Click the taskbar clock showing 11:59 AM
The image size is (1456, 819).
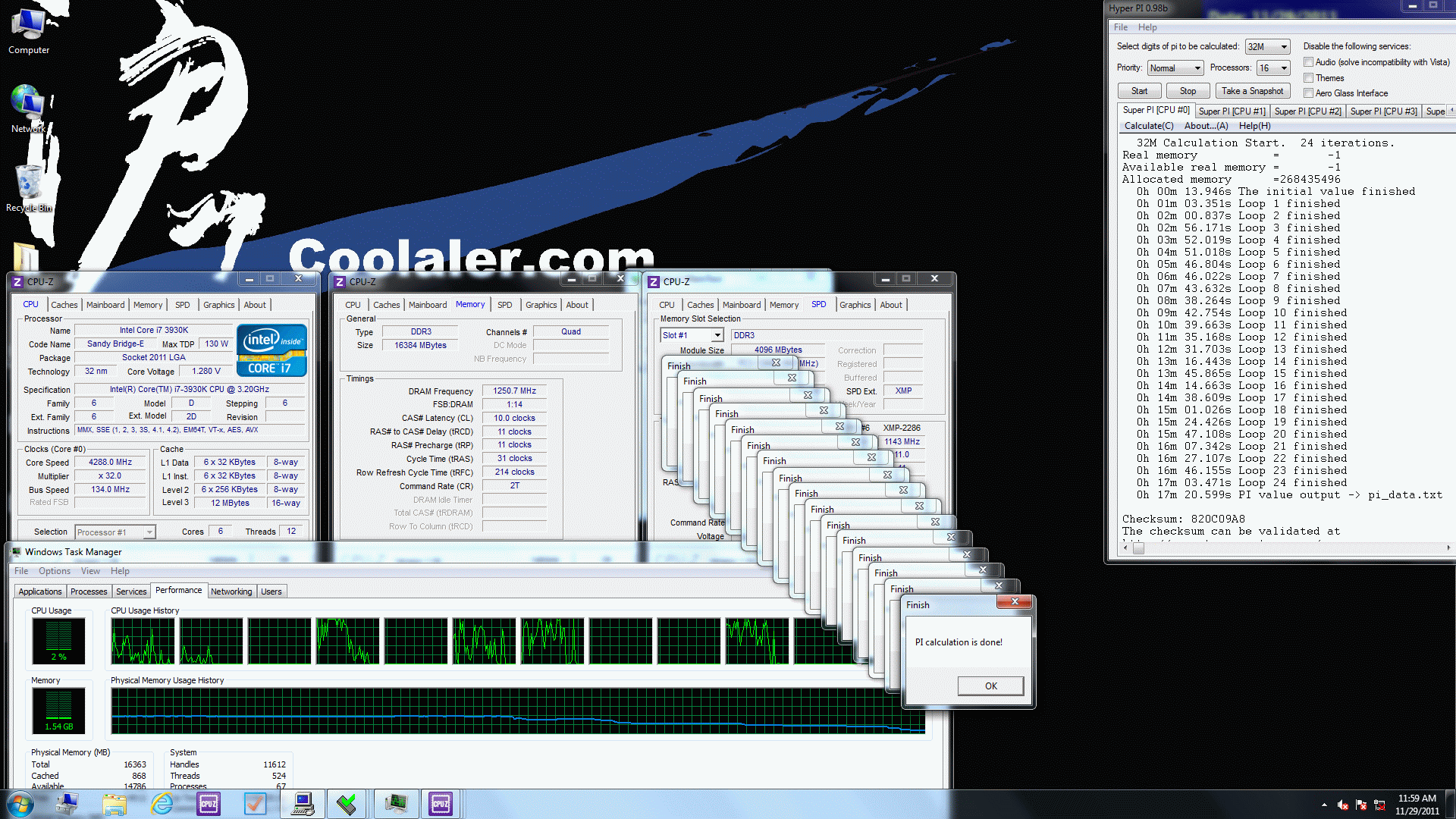click(1417, 805)
